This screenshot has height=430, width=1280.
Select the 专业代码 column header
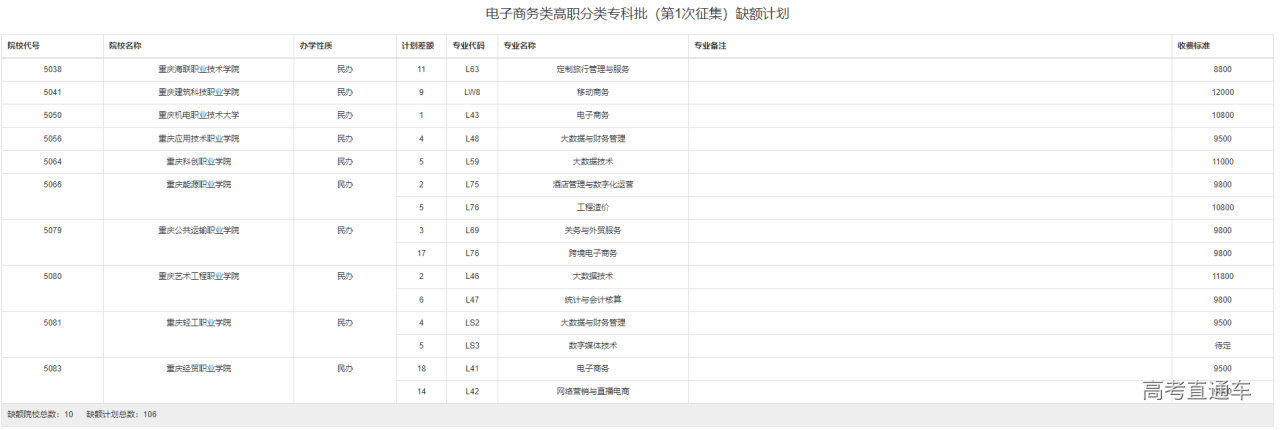[468, 46]
